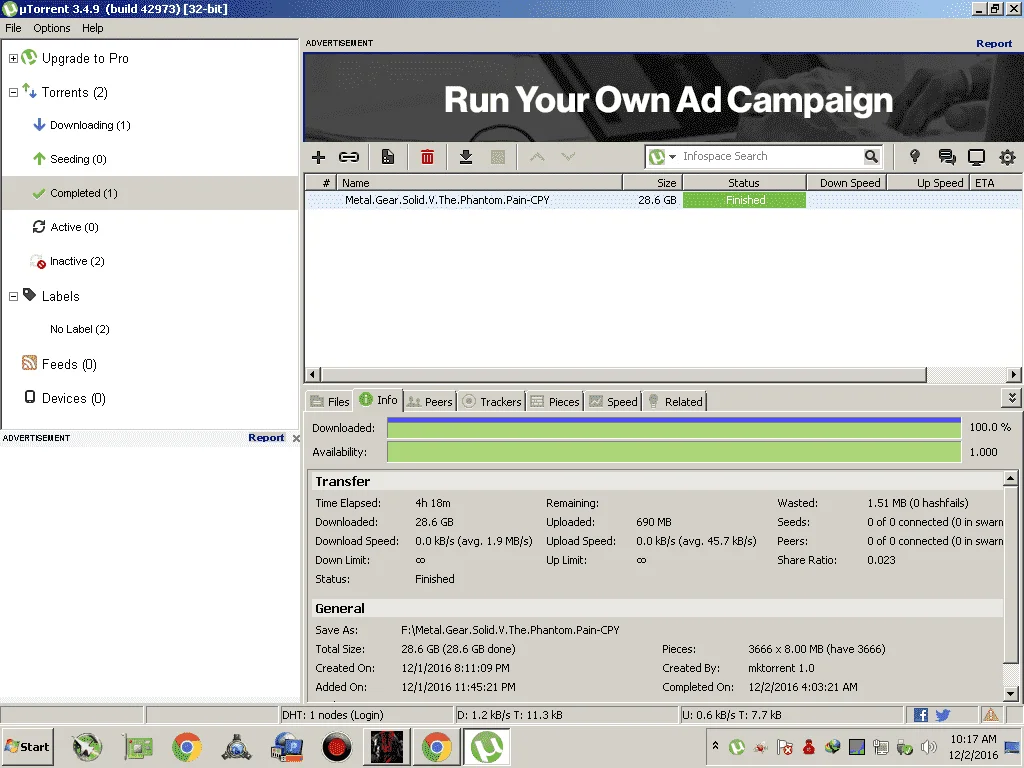Image resolution: width=1024 pixels, height=768 pixels.
Task: Click Add Torrent from URL link icon
Action: (349, 157)
